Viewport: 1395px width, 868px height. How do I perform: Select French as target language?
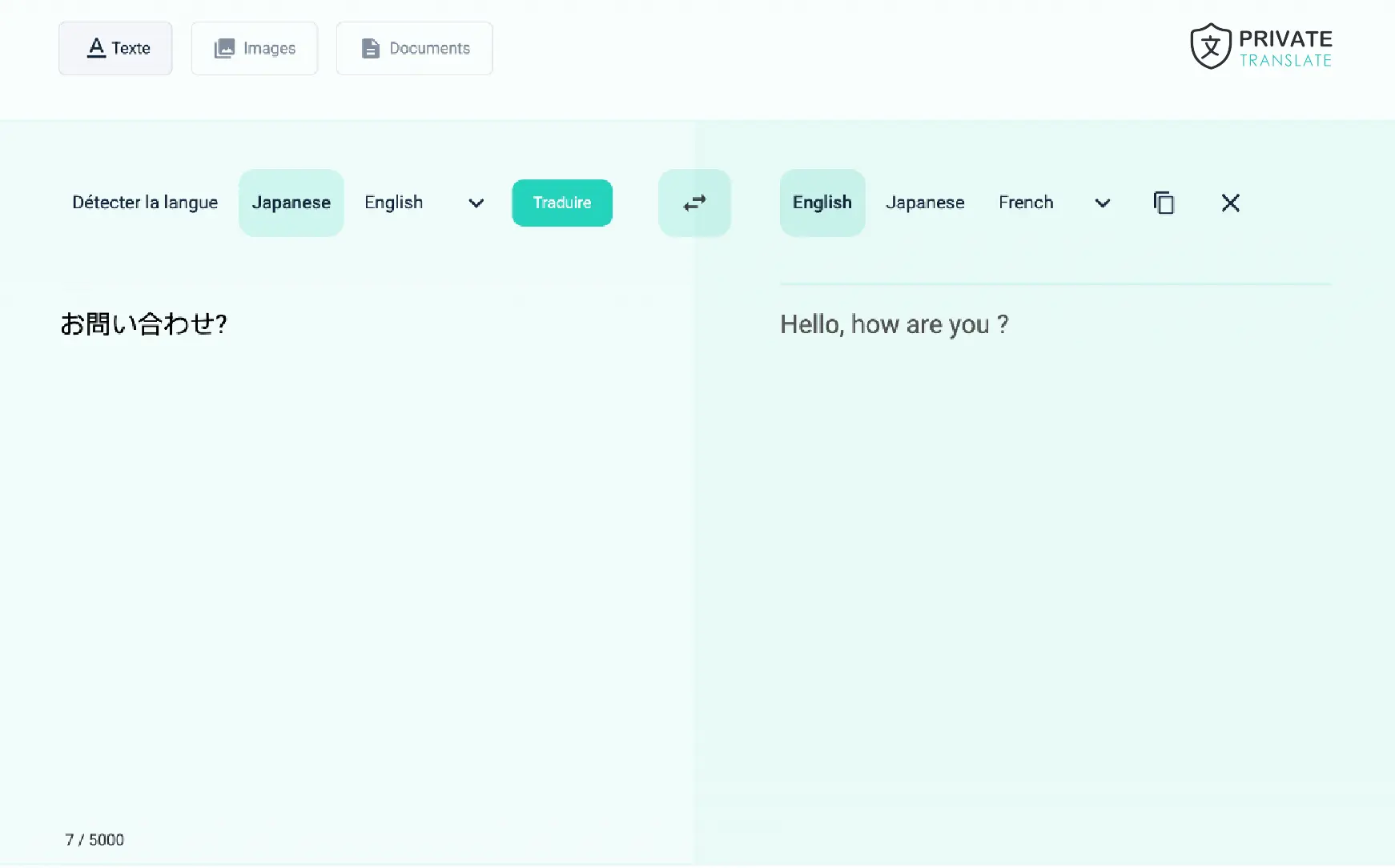click(1026, 203)
